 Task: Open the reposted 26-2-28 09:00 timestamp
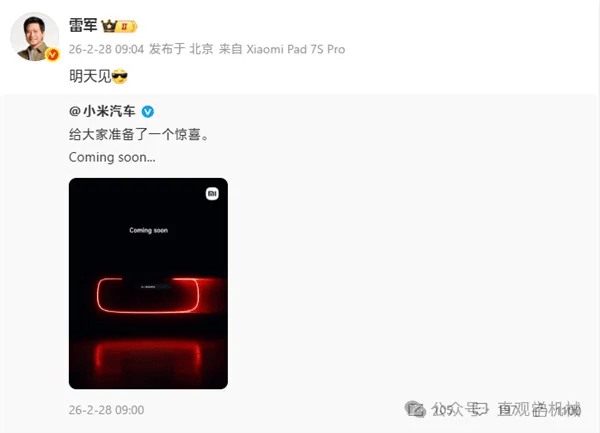coord(106,410)
